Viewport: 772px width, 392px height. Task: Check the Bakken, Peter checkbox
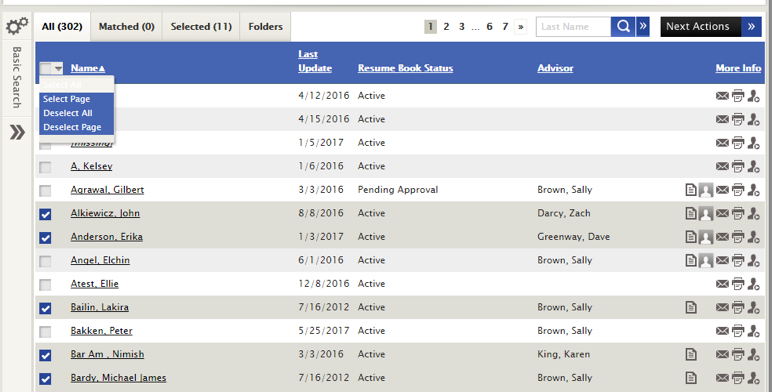45,331
